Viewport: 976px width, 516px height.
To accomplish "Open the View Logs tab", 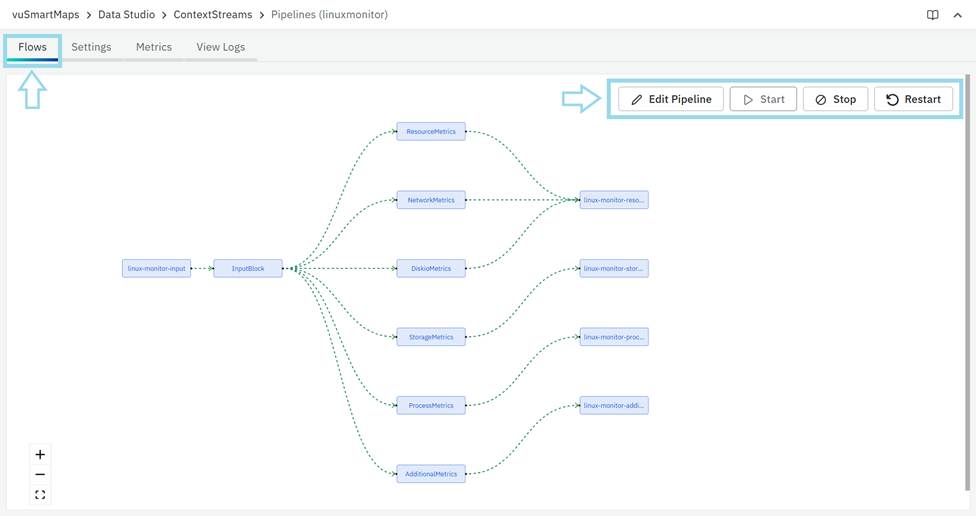I will pos(220,47).
